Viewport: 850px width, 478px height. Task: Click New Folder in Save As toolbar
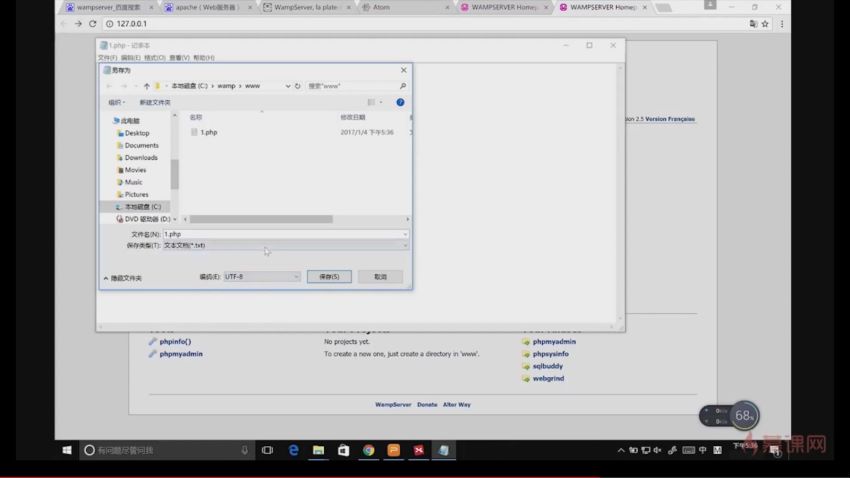point(154,102)
